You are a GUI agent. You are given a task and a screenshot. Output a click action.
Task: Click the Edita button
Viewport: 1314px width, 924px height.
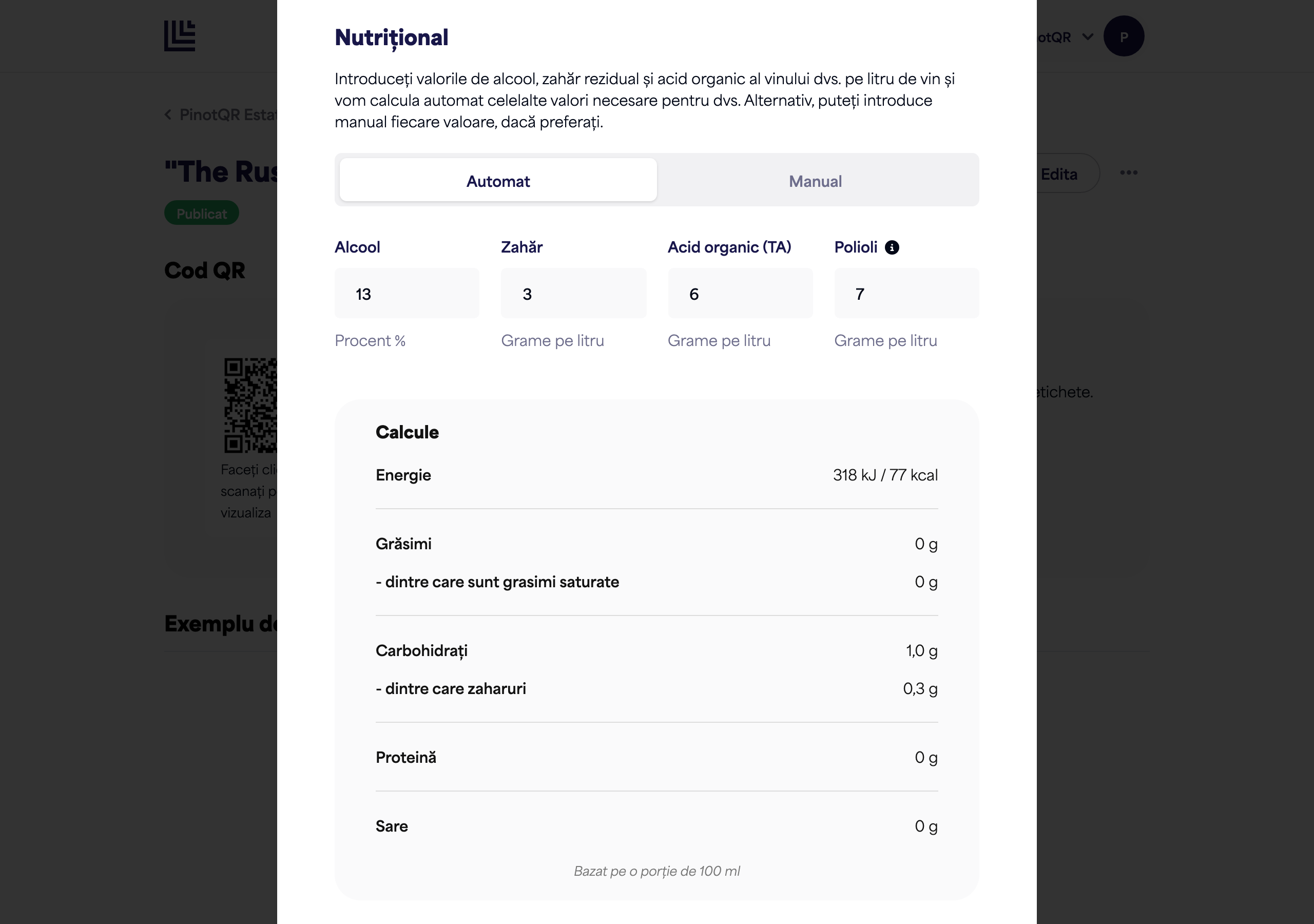tap(1066, 174)
